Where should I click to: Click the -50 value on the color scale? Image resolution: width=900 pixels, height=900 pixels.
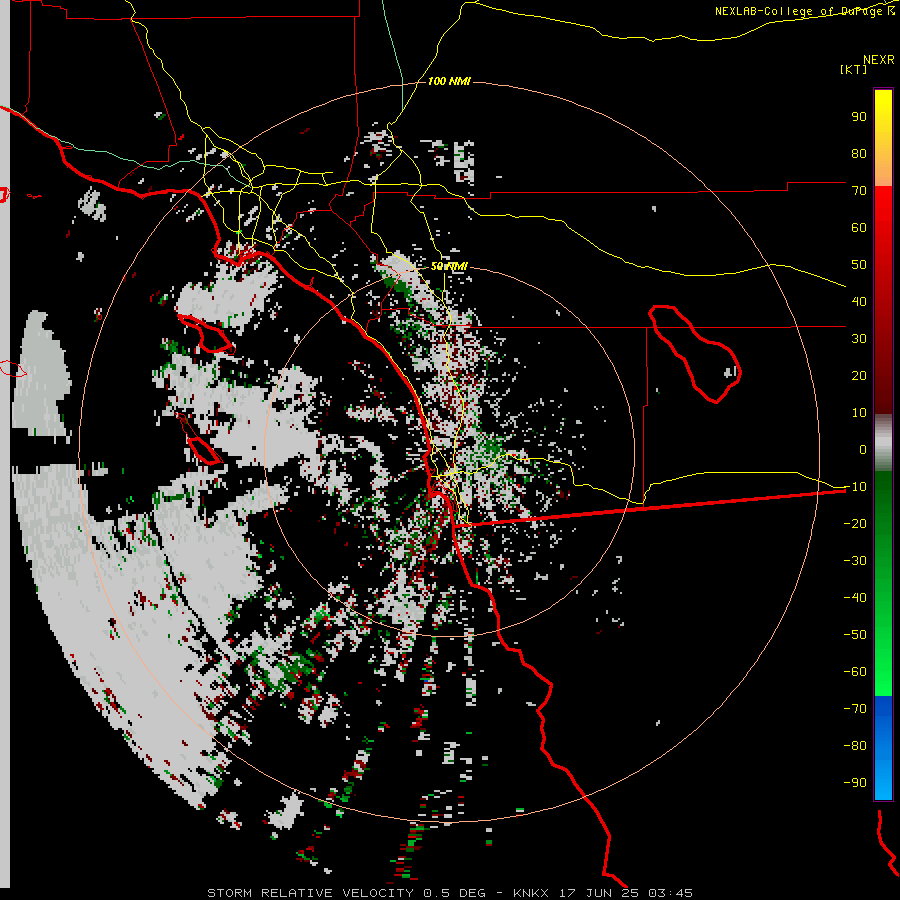click(x=855, y=635)
